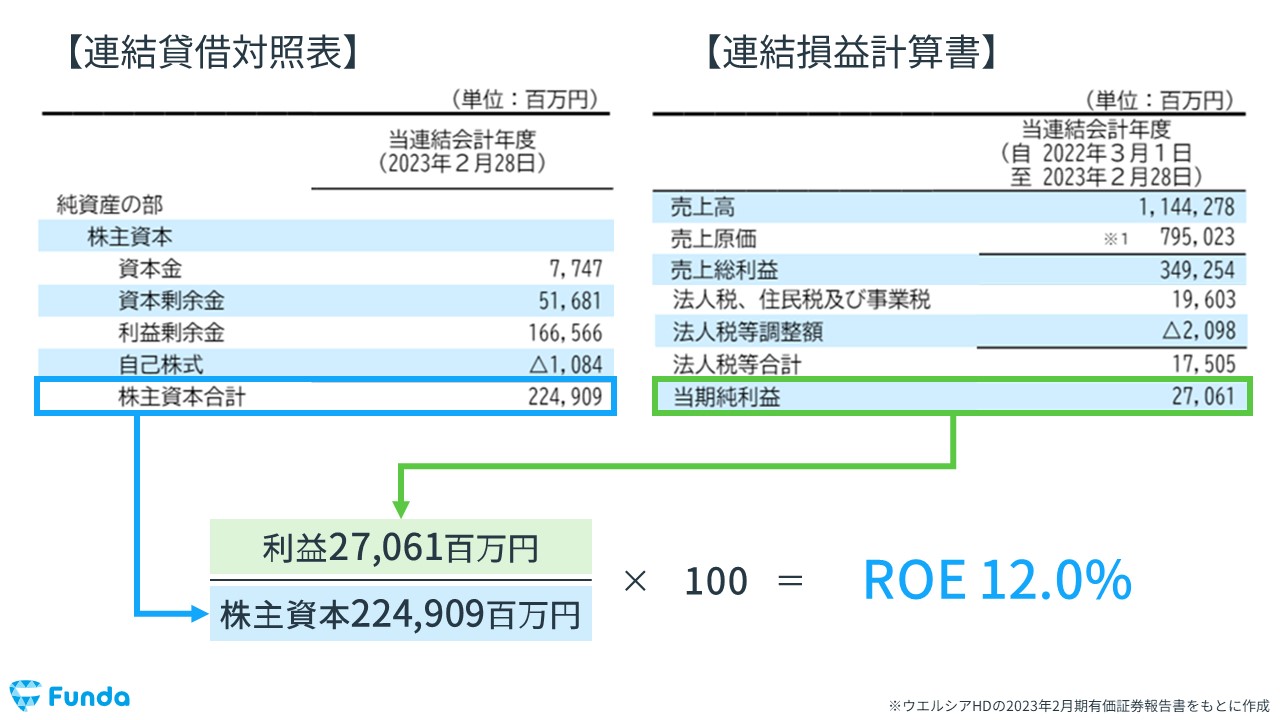
Task: Select the 法人税等調整額 row showing △2,098
Action: tap(950, 333)
